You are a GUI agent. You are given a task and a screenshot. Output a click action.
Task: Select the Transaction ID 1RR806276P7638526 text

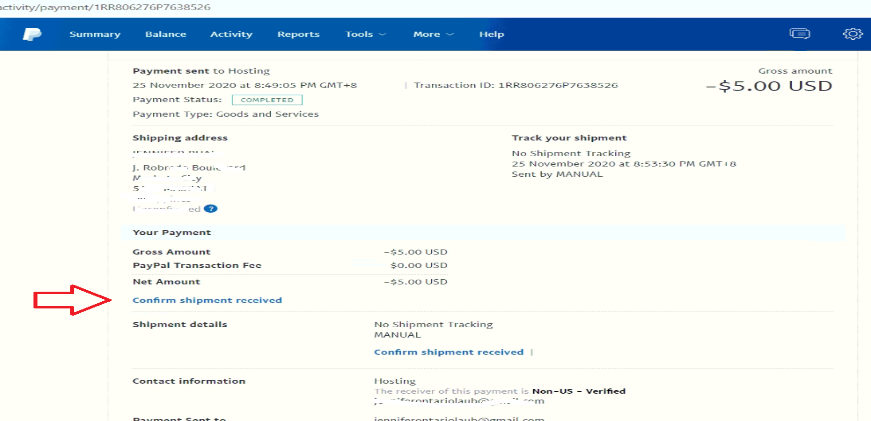click(x=516, y=86)
